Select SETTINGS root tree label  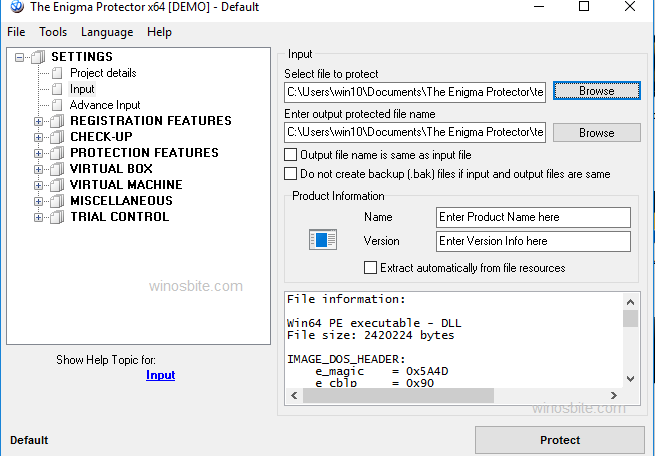pyautogui.click(x=82, y=57)
